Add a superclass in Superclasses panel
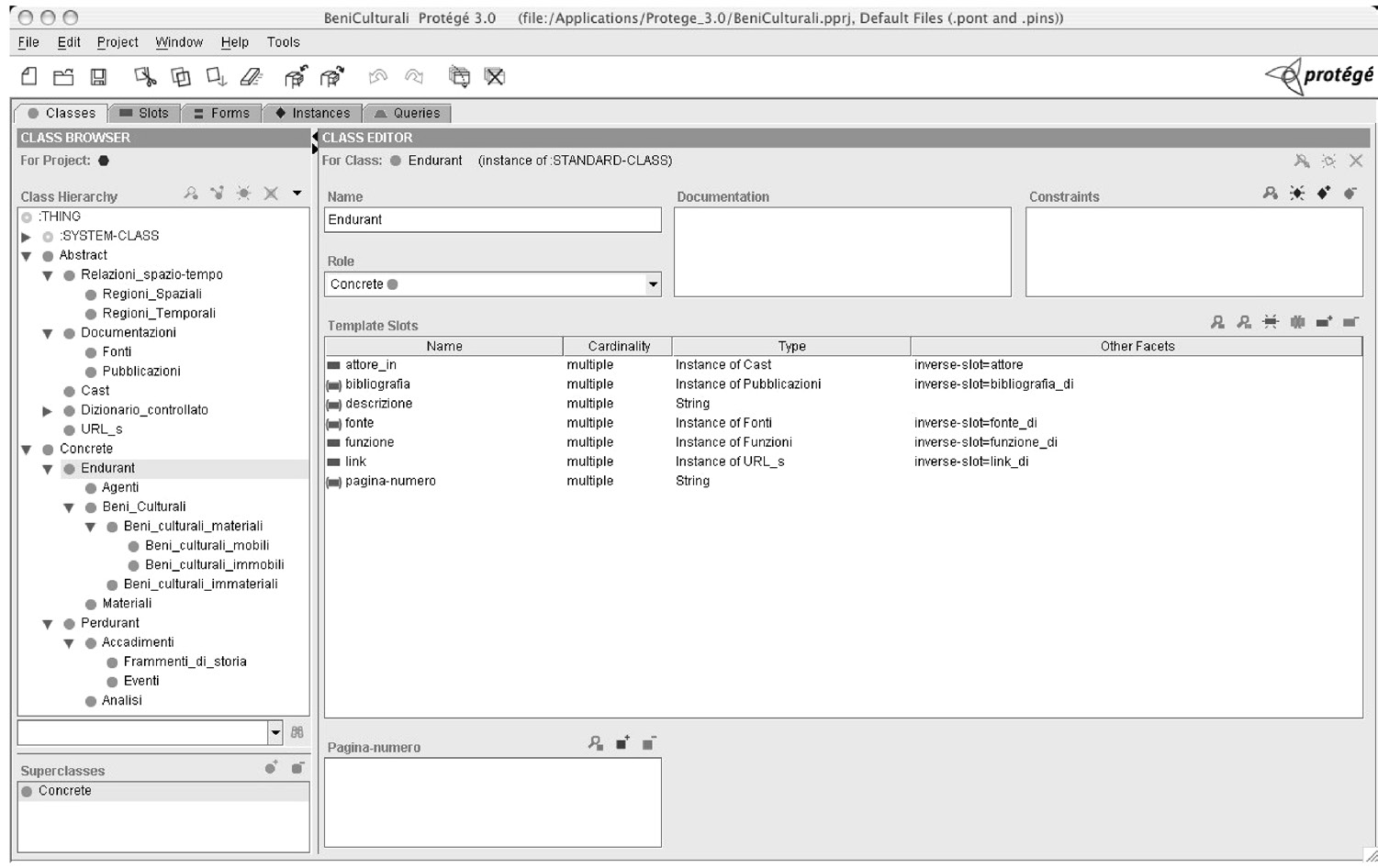 pyautogui.click(x=271, y=768)
